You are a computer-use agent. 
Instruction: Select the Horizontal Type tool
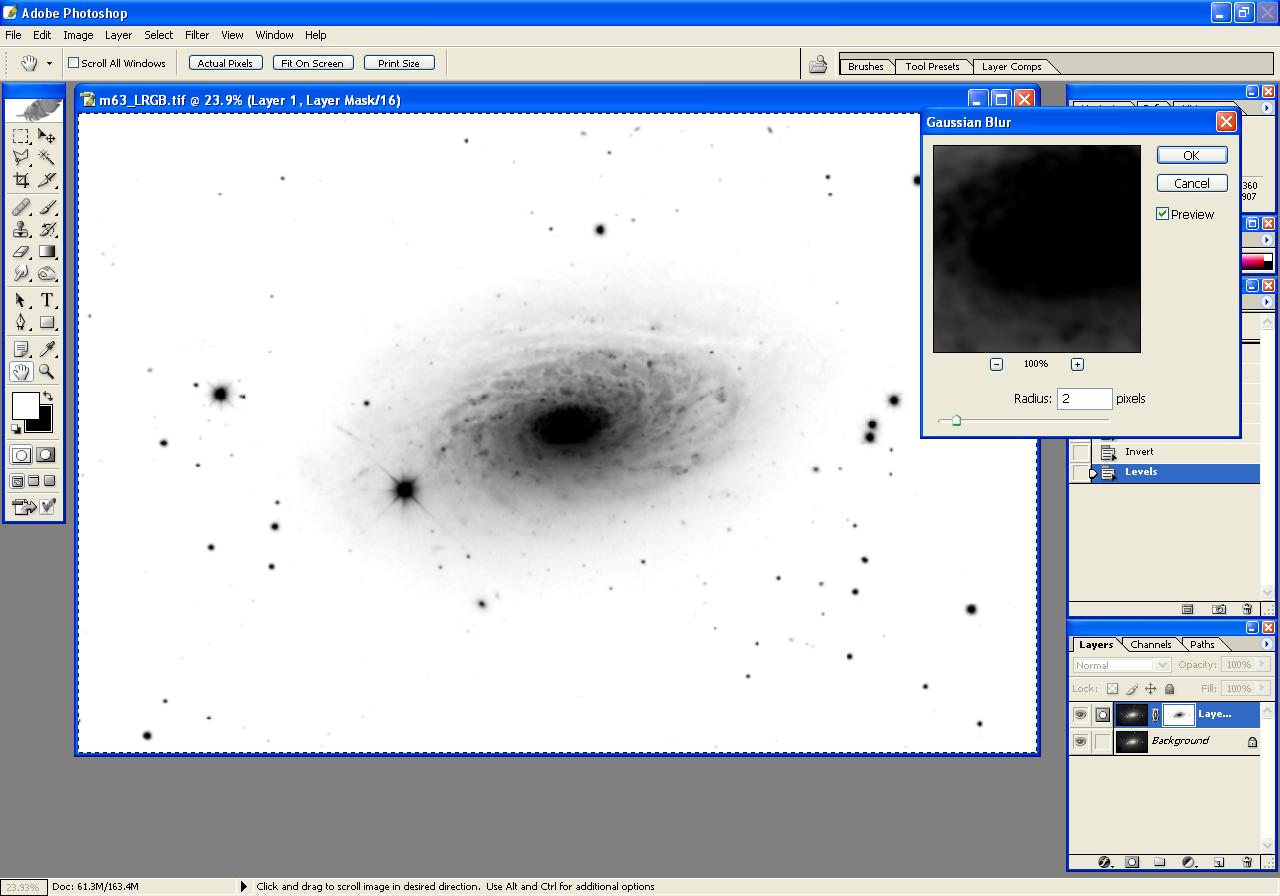(47, 300)
